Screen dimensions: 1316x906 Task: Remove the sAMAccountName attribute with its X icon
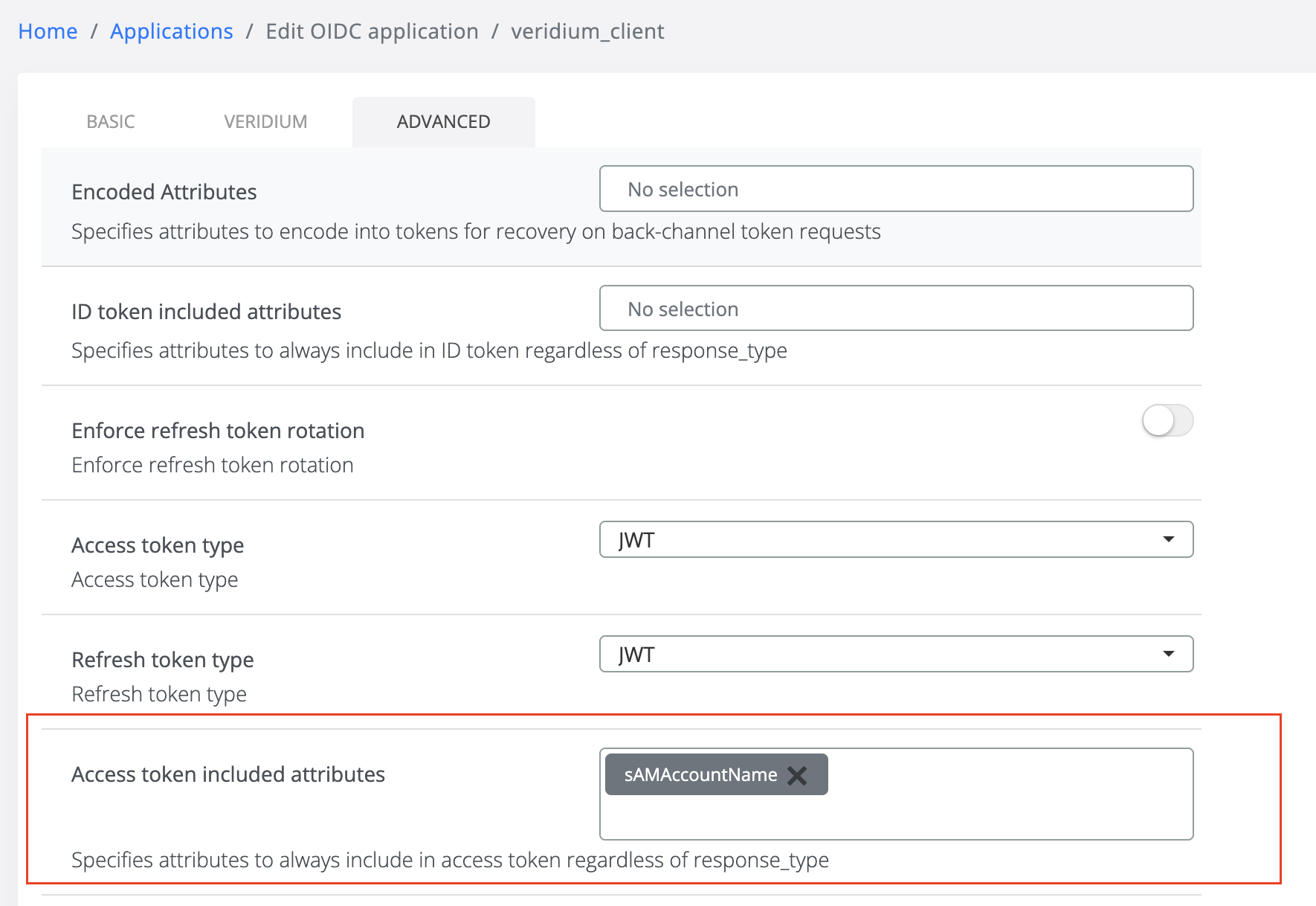797,775
